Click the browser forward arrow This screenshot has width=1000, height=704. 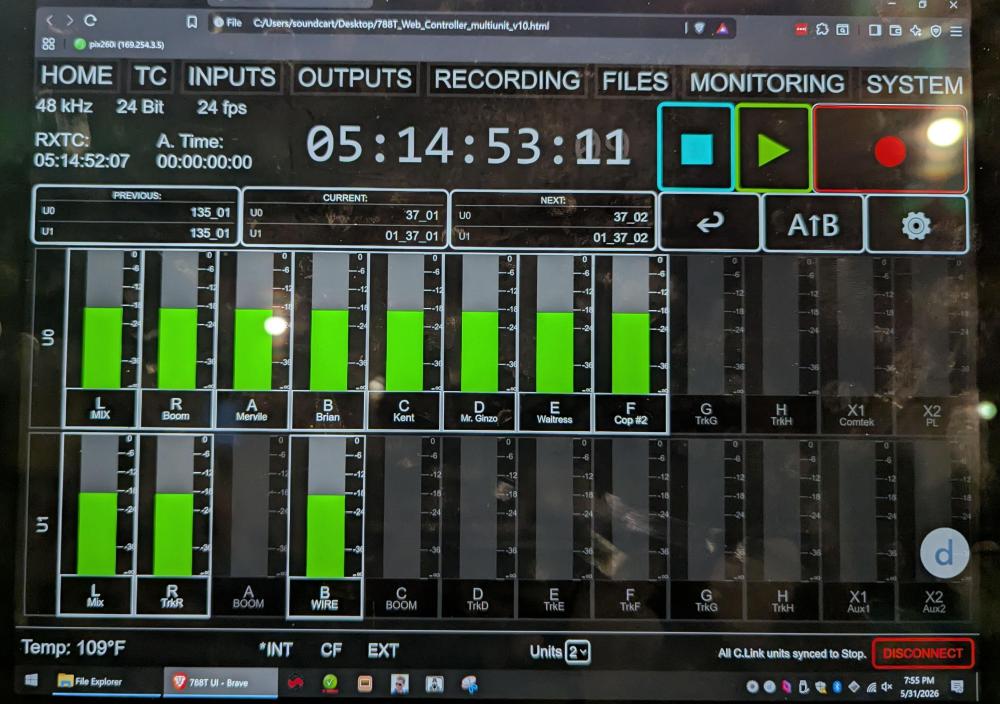point(70,20)
